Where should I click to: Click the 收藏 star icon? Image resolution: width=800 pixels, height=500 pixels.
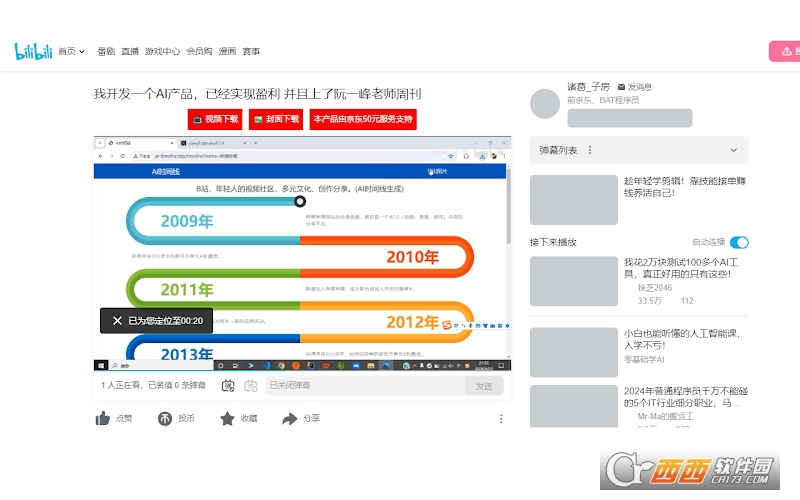227,418
